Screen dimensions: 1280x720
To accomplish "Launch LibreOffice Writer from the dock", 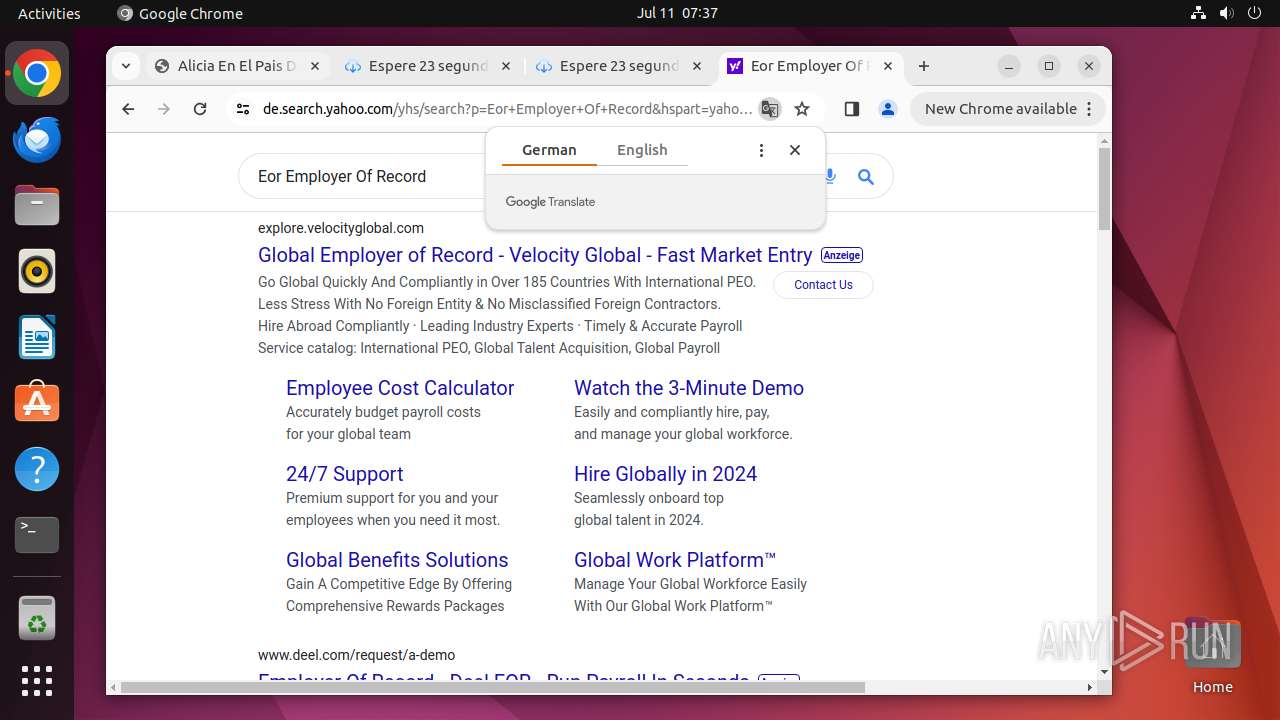I will [x=37, y=338].
